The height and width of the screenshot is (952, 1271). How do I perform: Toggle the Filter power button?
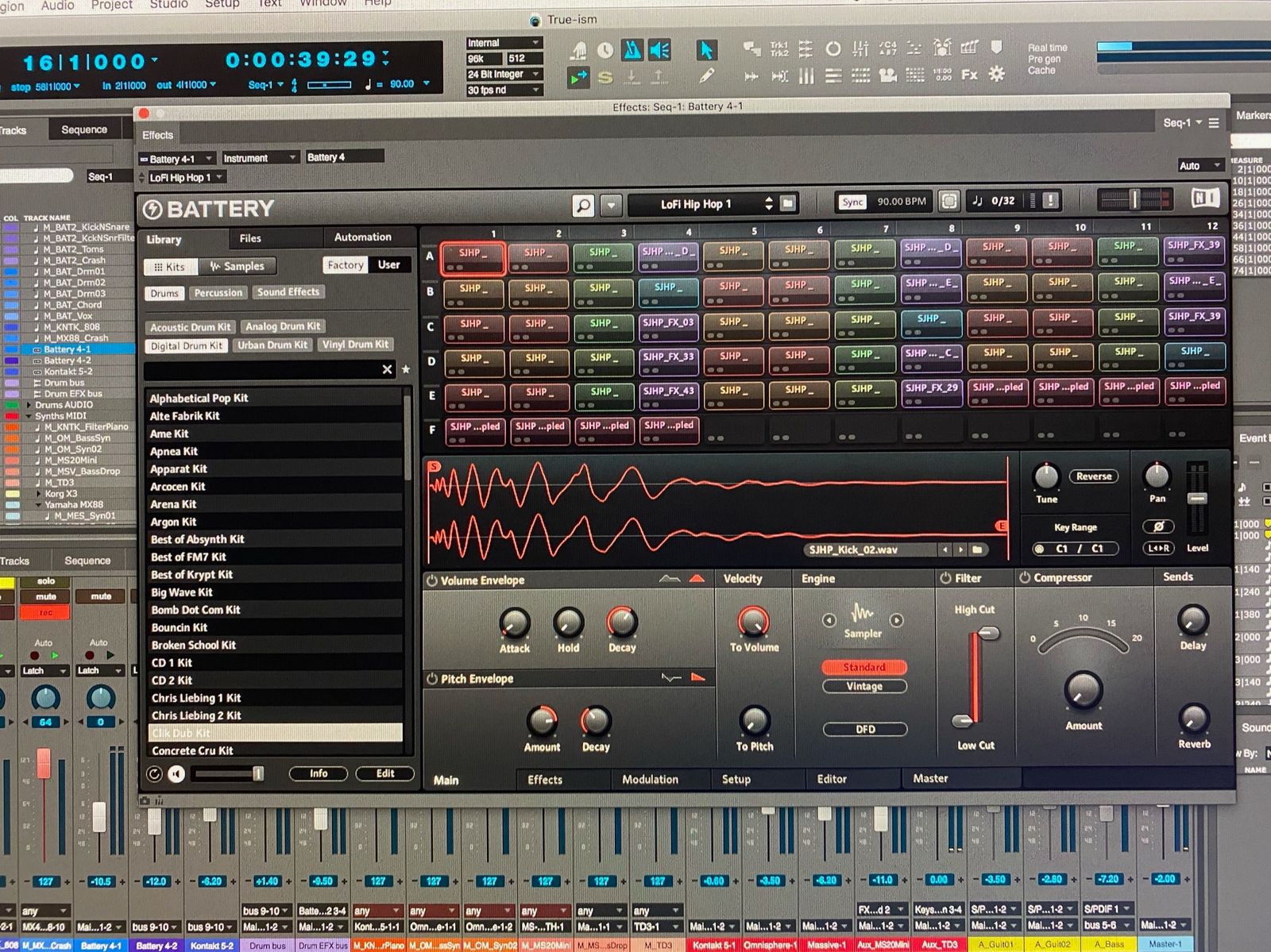[946, 578]
